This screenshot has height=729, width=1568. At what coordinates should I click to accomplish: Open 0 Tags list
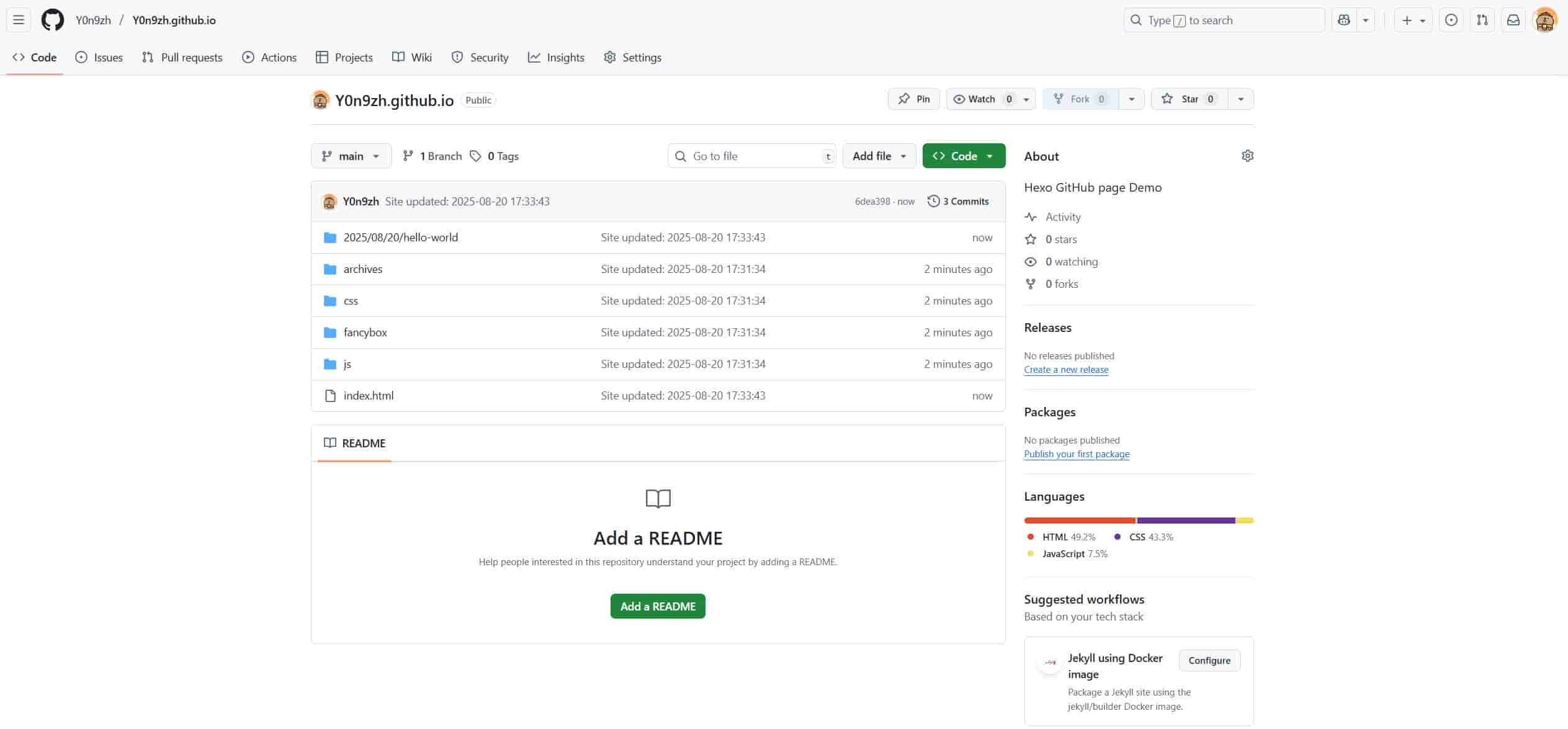tap(495, 156)
